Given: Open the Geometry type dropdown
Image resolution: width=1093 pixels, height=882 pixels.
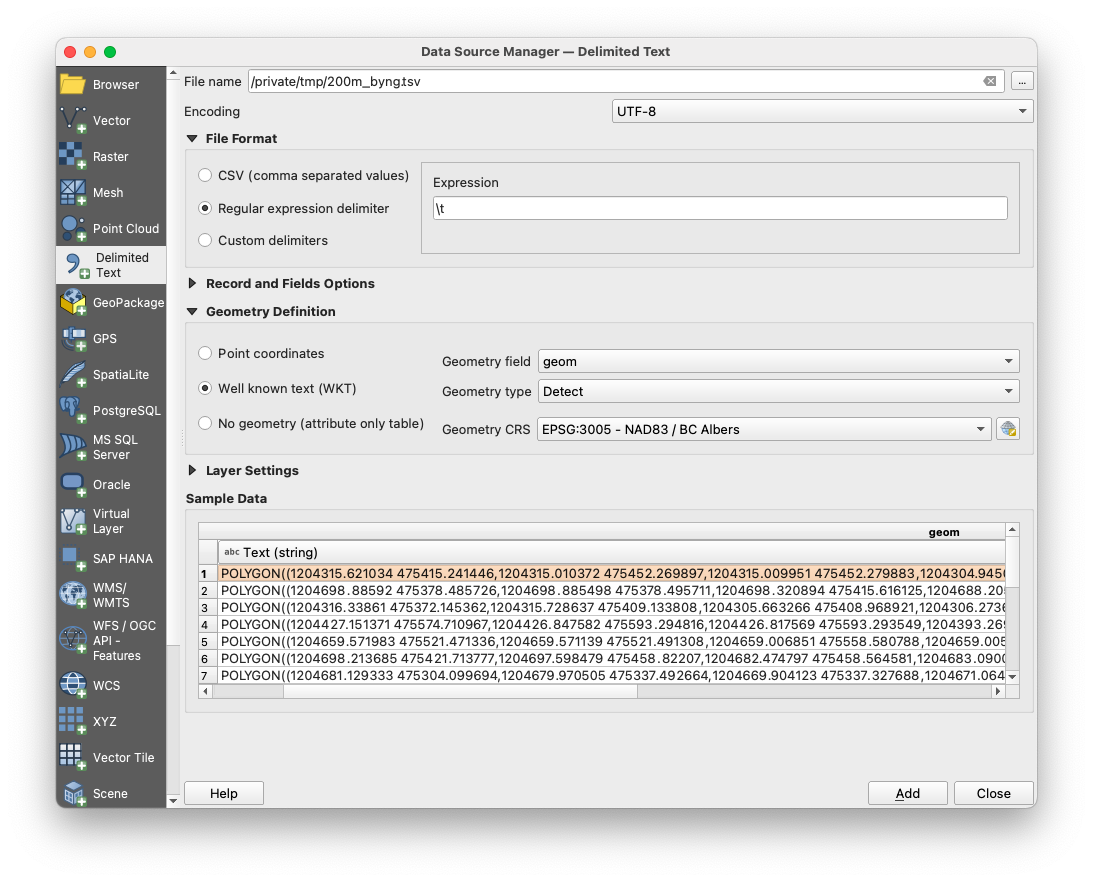Looking at the screenshot, I should [780, 391].
